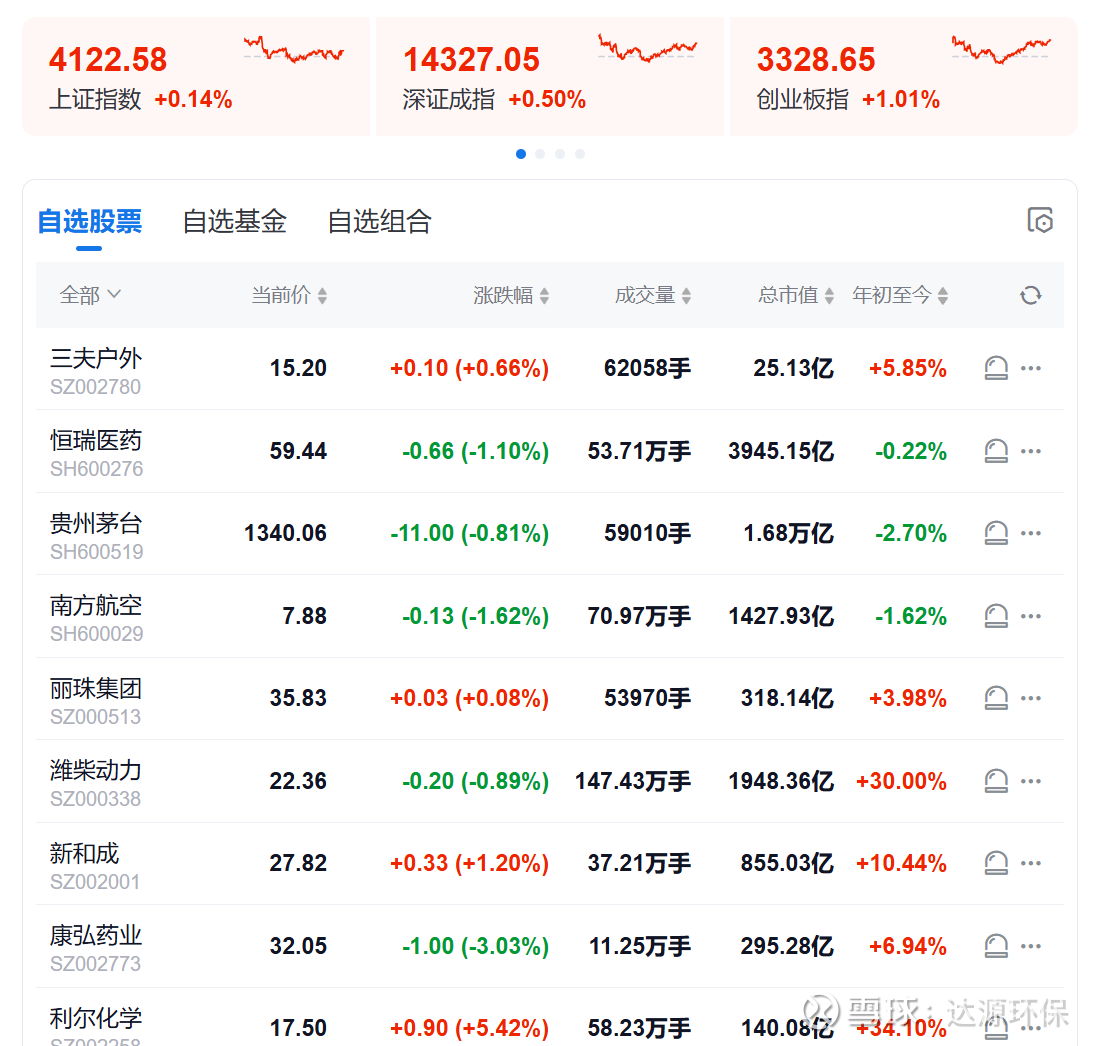This screenshot has width=1101, height=1046.
Task: Set price alert bell for 康弘药业
Action: [x=996, y=946]
